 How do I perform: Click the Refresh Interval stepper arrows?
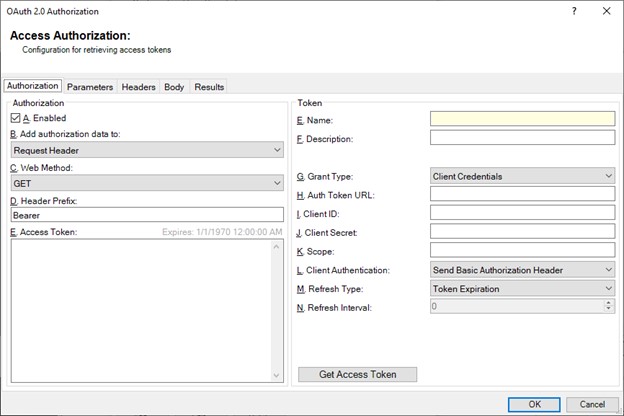609,307
